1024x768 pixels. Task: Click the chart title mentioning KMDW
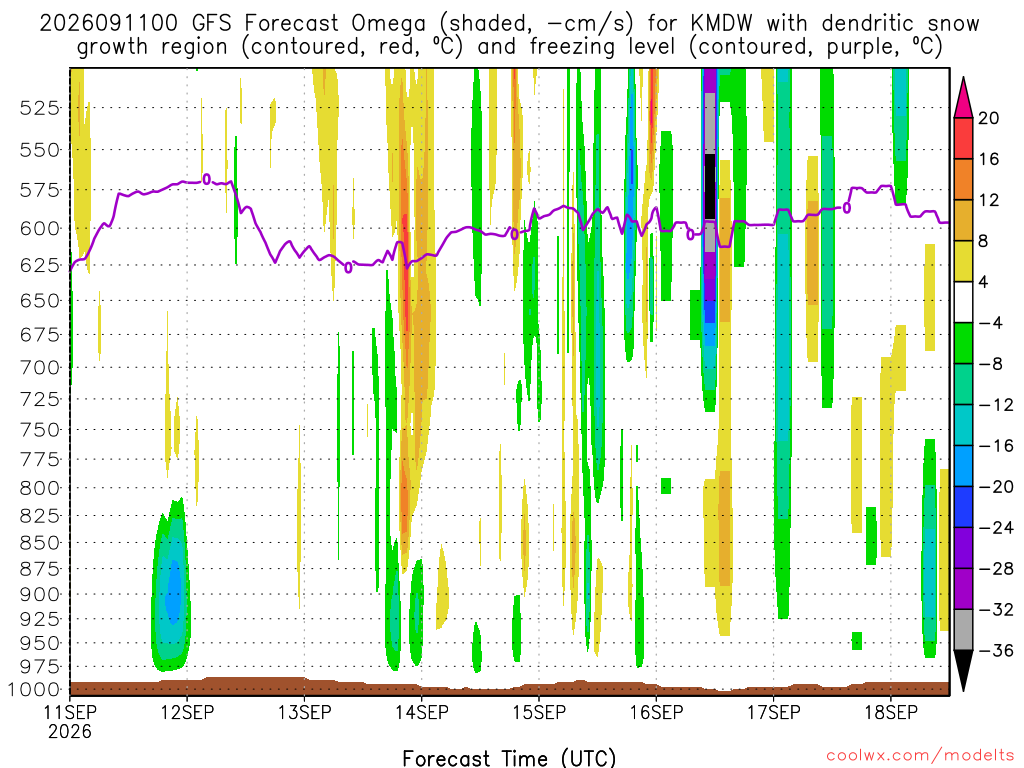click(x=509, y=35)
